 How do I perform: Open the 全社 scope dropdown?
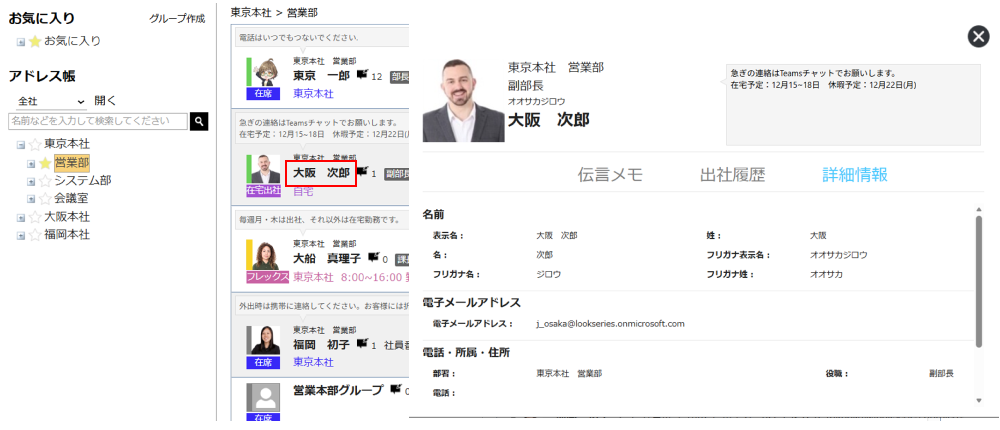point(50,101)
